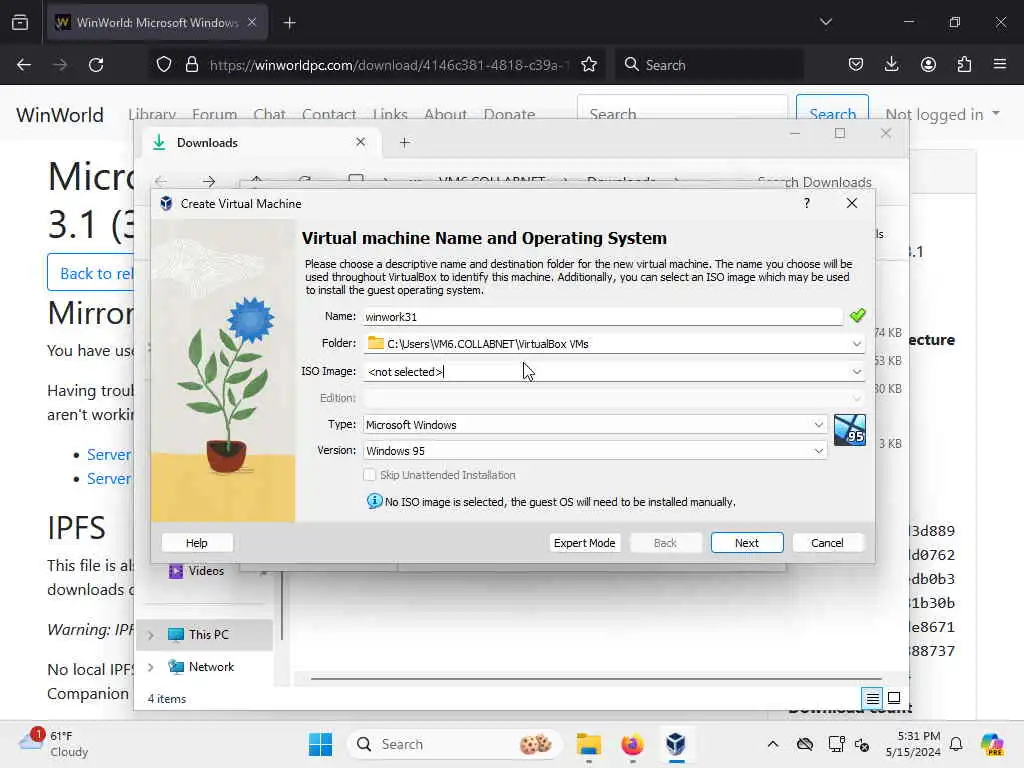This screenshot has height=768, width=1024.
Task: Click the question mark help icon in dialog title
Action: pyautogui.click(x=807, y=203)
